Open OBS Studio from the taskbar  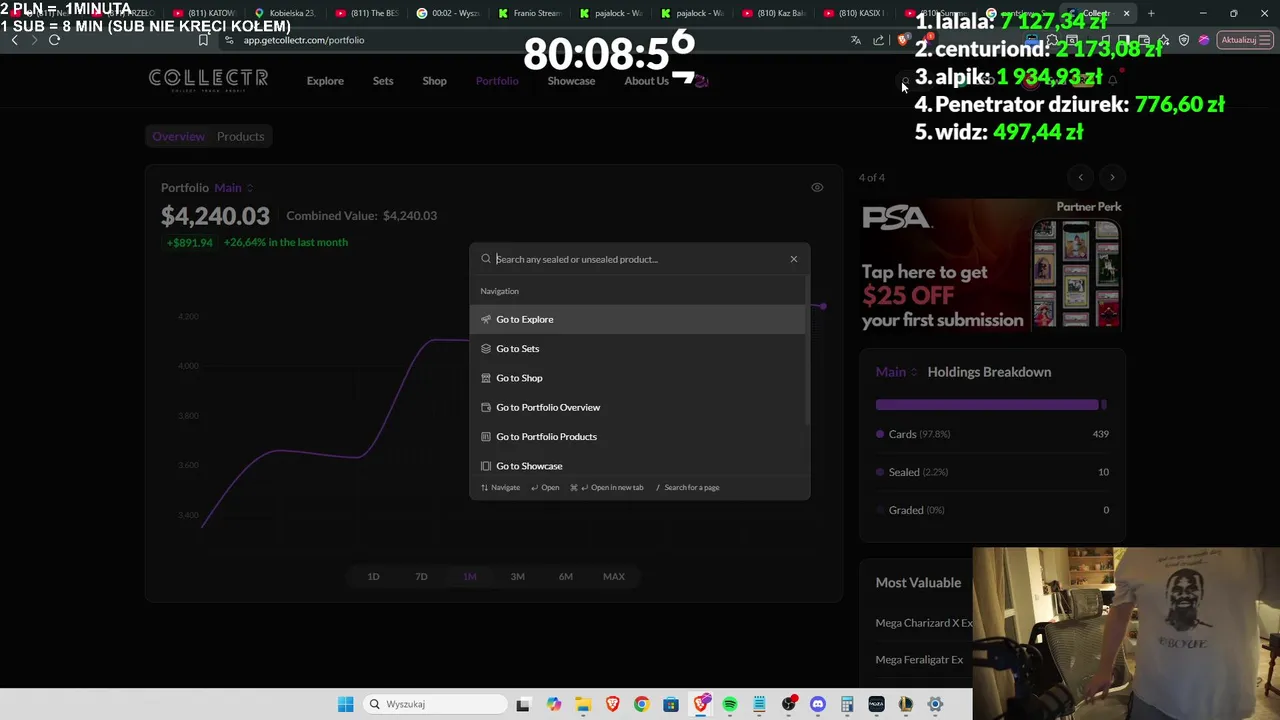pyautogui.click(x=789, y=704)
